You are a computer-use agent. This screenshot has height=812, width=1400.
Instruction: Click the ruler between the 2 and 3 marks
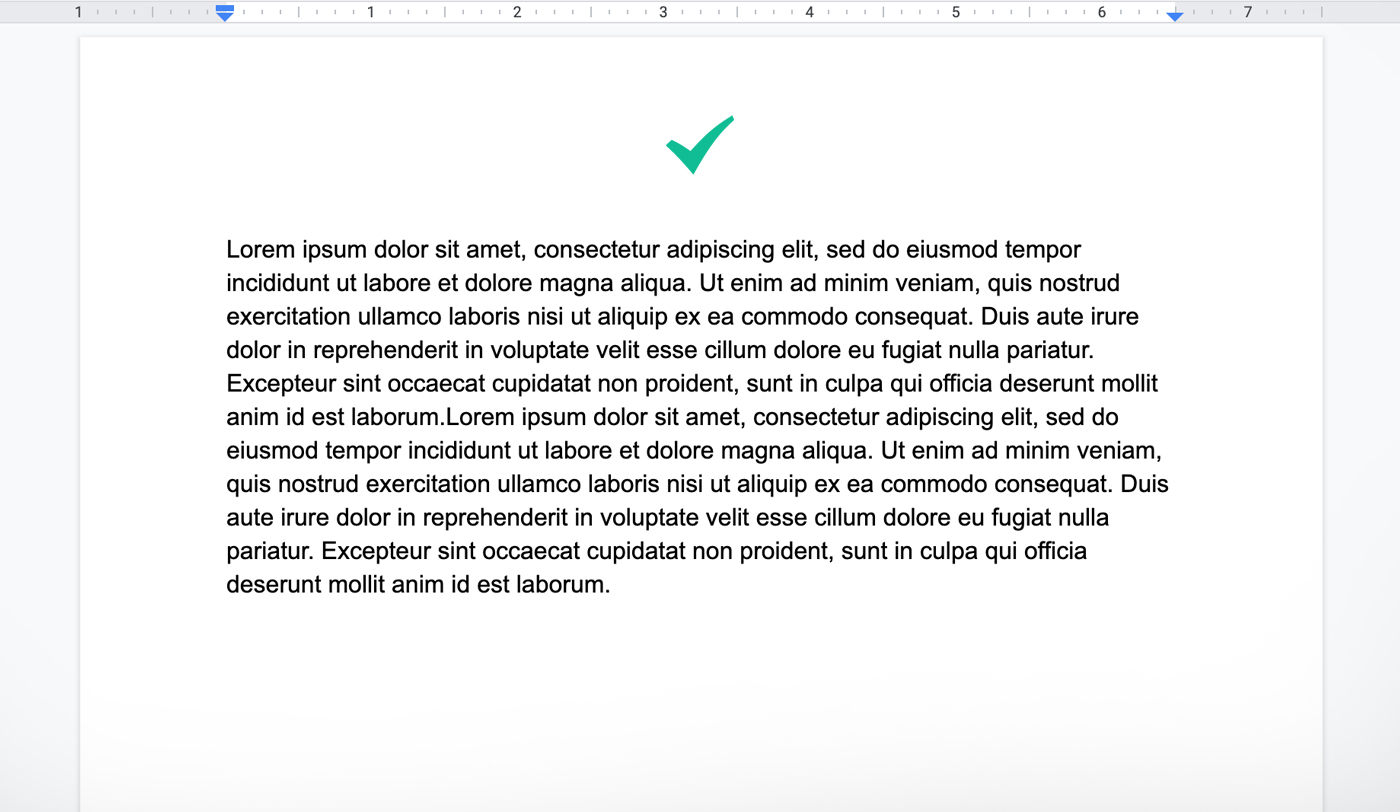(x=590, y=12)
